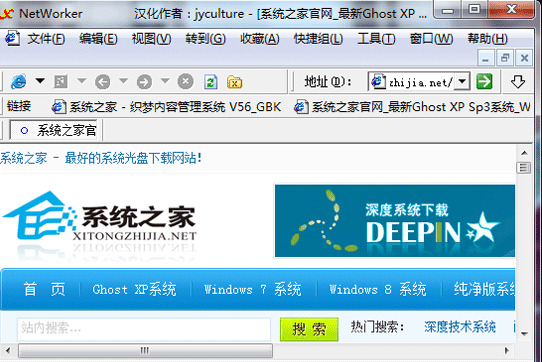This screenshot has width=542, height=362.
Task: Open the 窗口(W) menu
Action: [x=431, y=39]
